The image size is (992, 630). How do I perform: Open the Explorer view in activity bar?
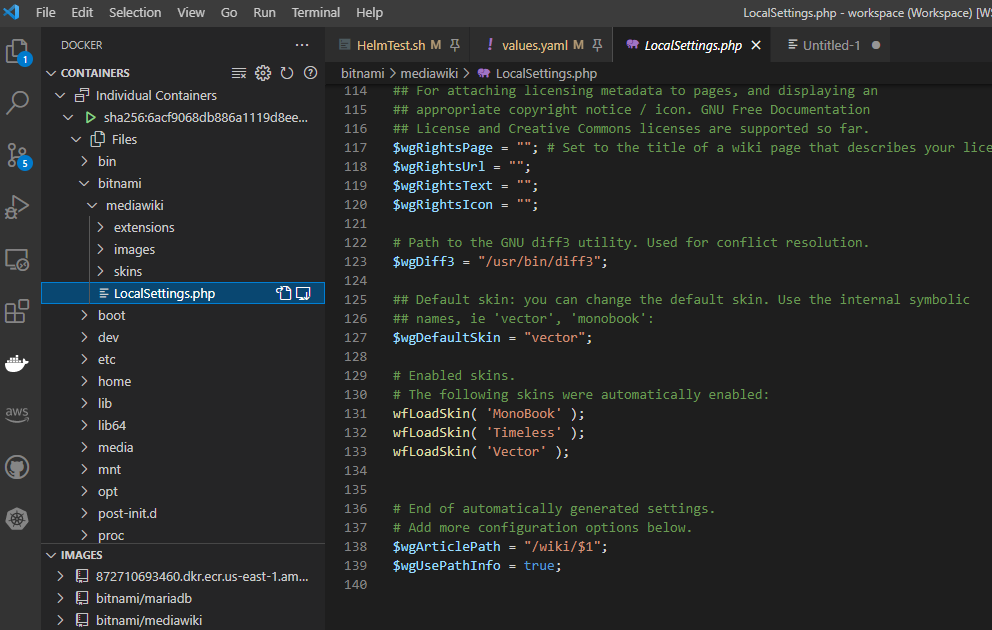pyautogui.click(x=17, y=51)
